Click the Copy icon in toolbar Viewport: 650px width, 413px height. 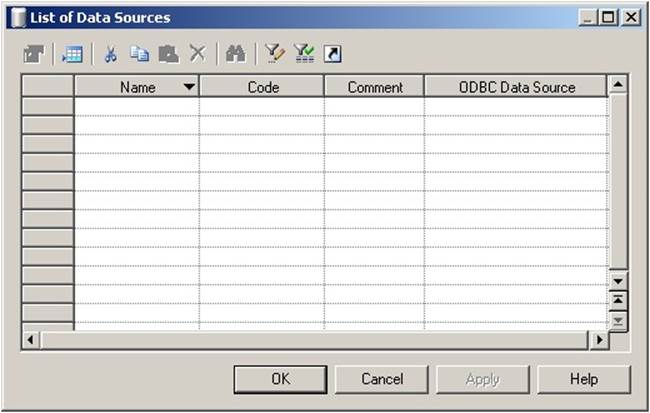140,54
